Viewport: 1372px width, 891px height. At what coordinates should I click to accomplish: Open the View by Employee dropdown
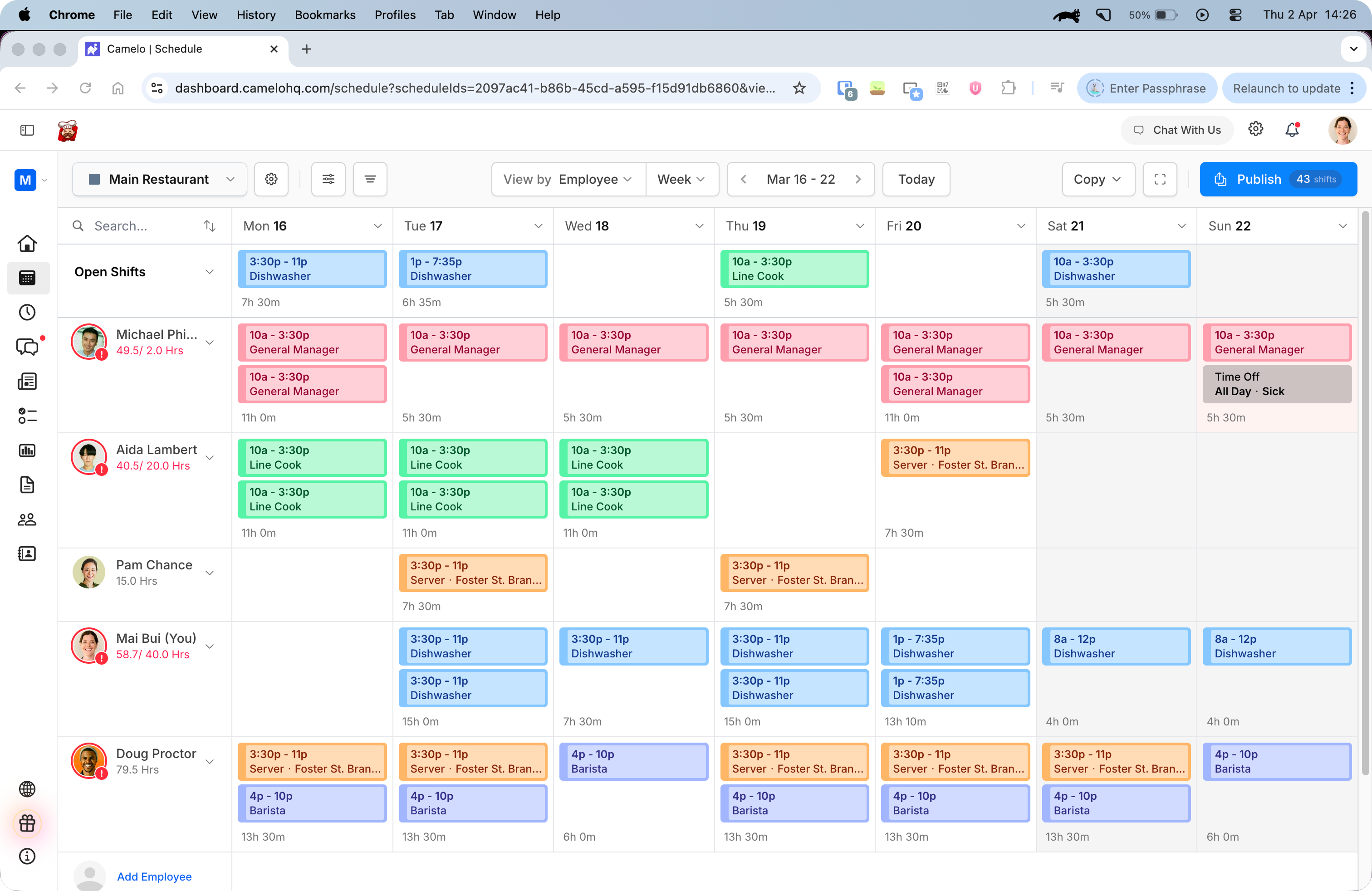click(568, 179)
